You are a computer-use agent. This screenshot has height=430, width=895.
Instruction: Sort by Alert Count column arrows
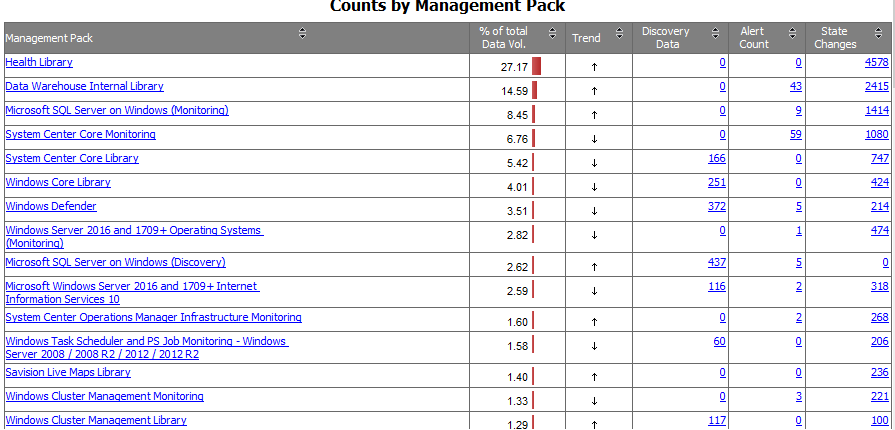792,34
